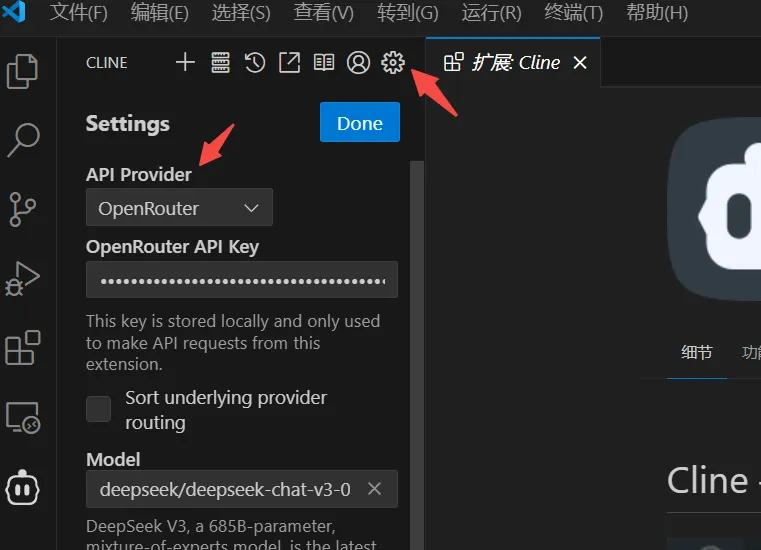This screenshot has height=550, width=761.
Task: Open the Cline robot icon in activity bar
Action: coord(22,487)
